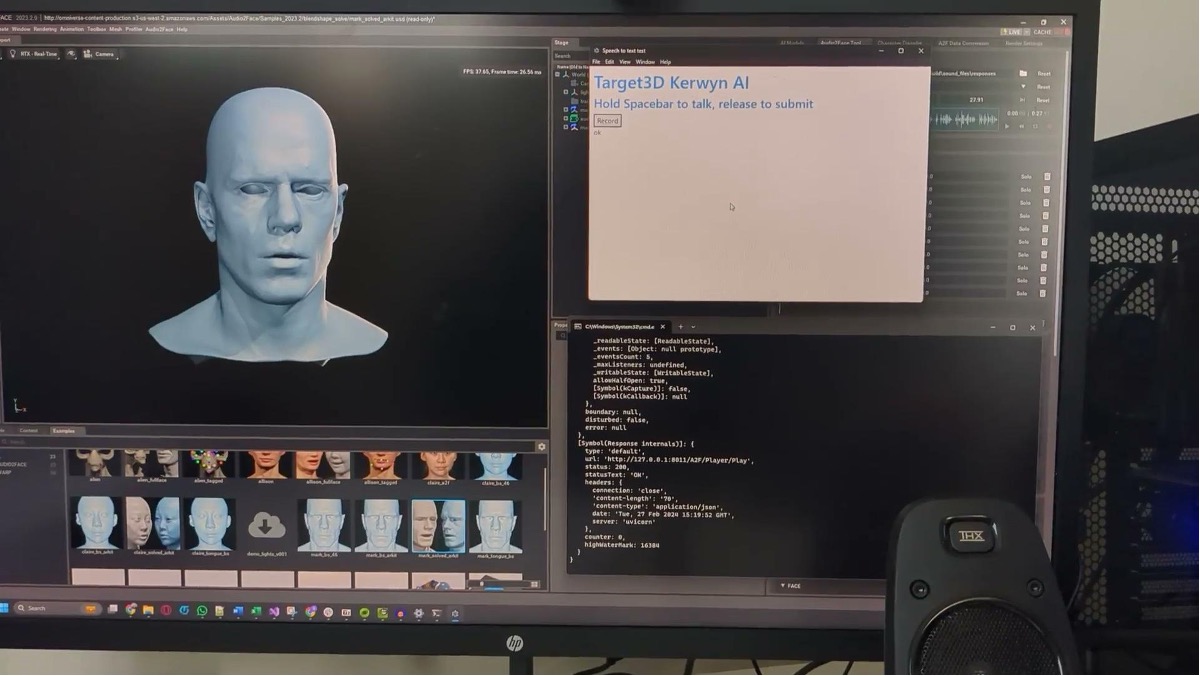Click the Record button in Speech to text window

tap(607, 121)
